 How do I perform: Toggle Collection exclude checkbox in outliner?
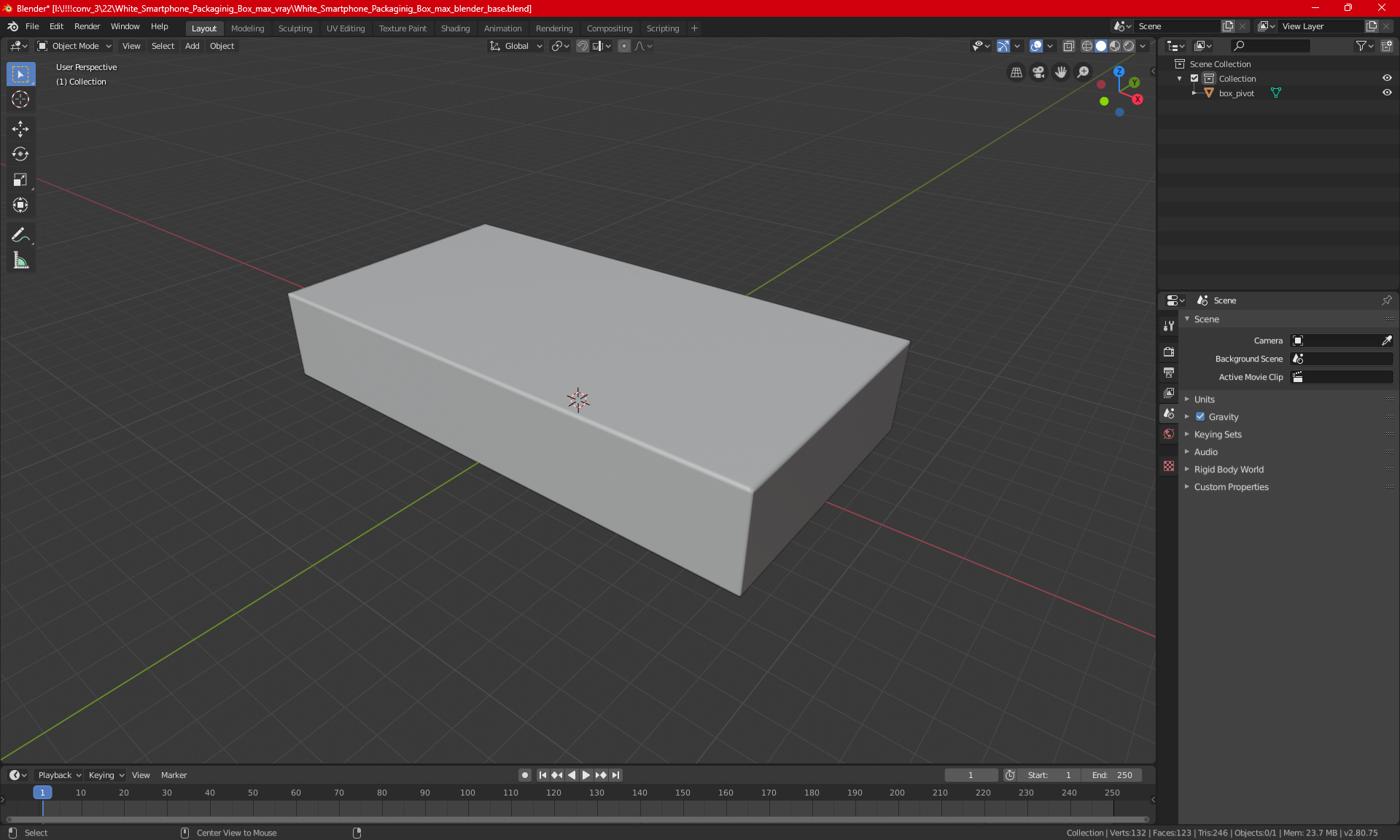click(x=1194, y=79)
